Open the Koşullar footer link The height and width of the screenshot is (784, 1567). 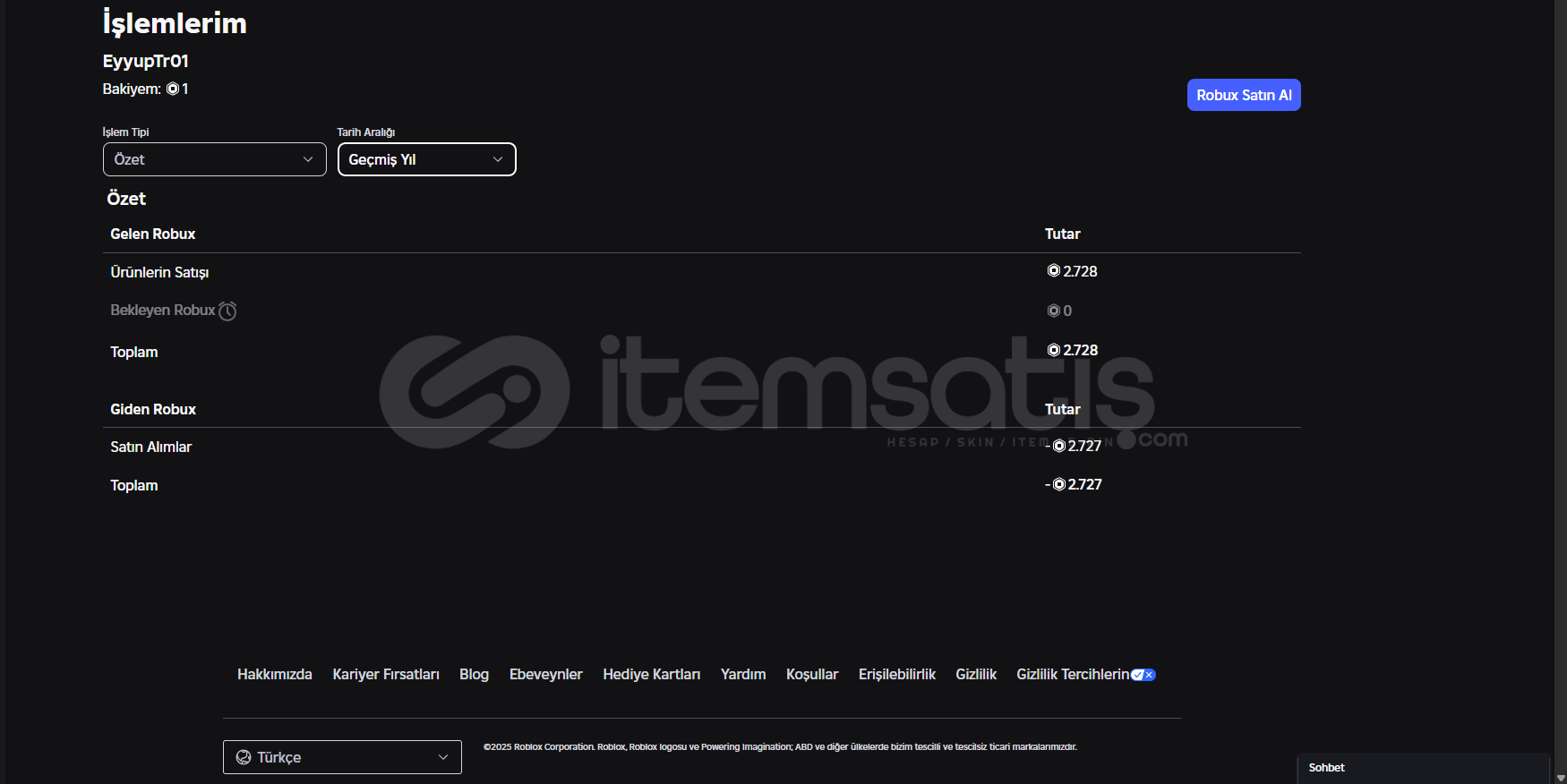coord(812,674)
